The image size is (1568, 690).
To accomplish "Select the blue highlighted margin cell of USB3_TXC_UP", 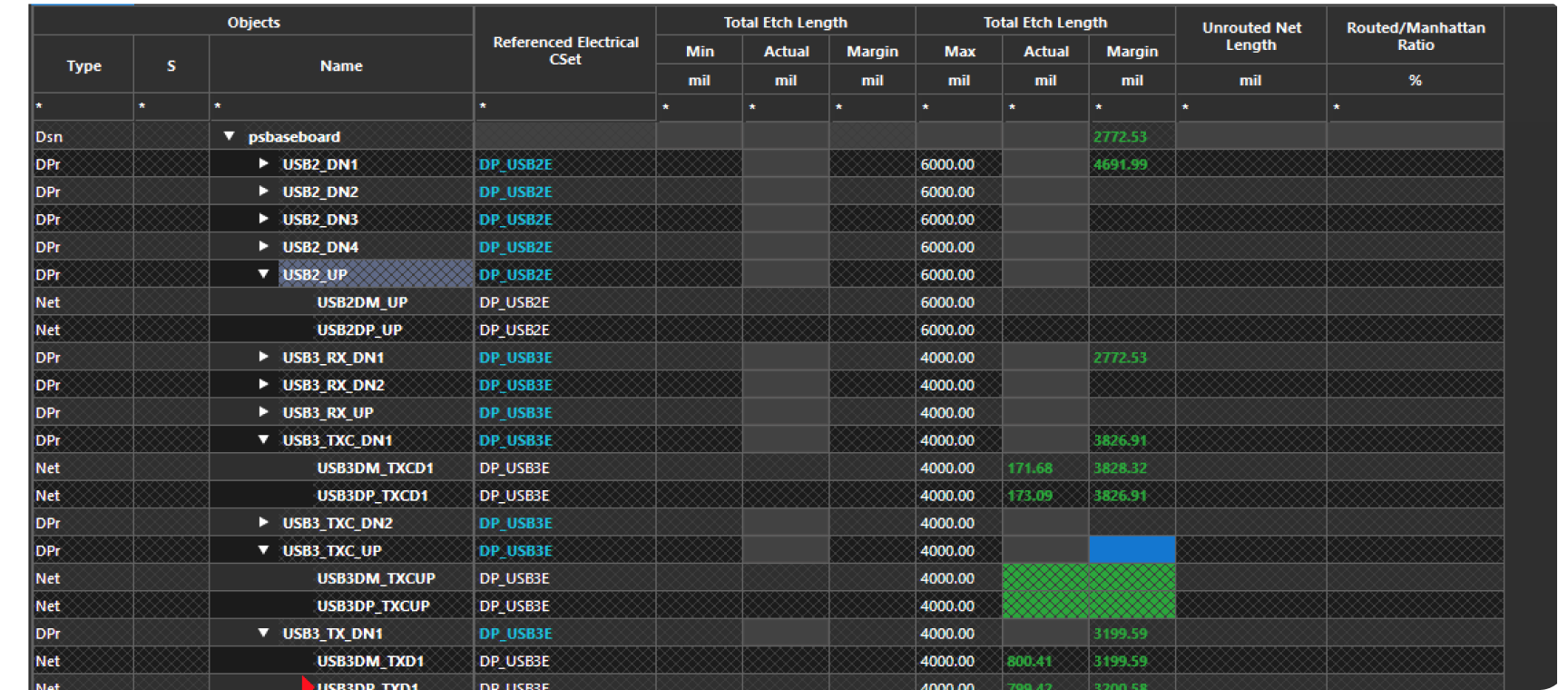I will [1132, 550].
